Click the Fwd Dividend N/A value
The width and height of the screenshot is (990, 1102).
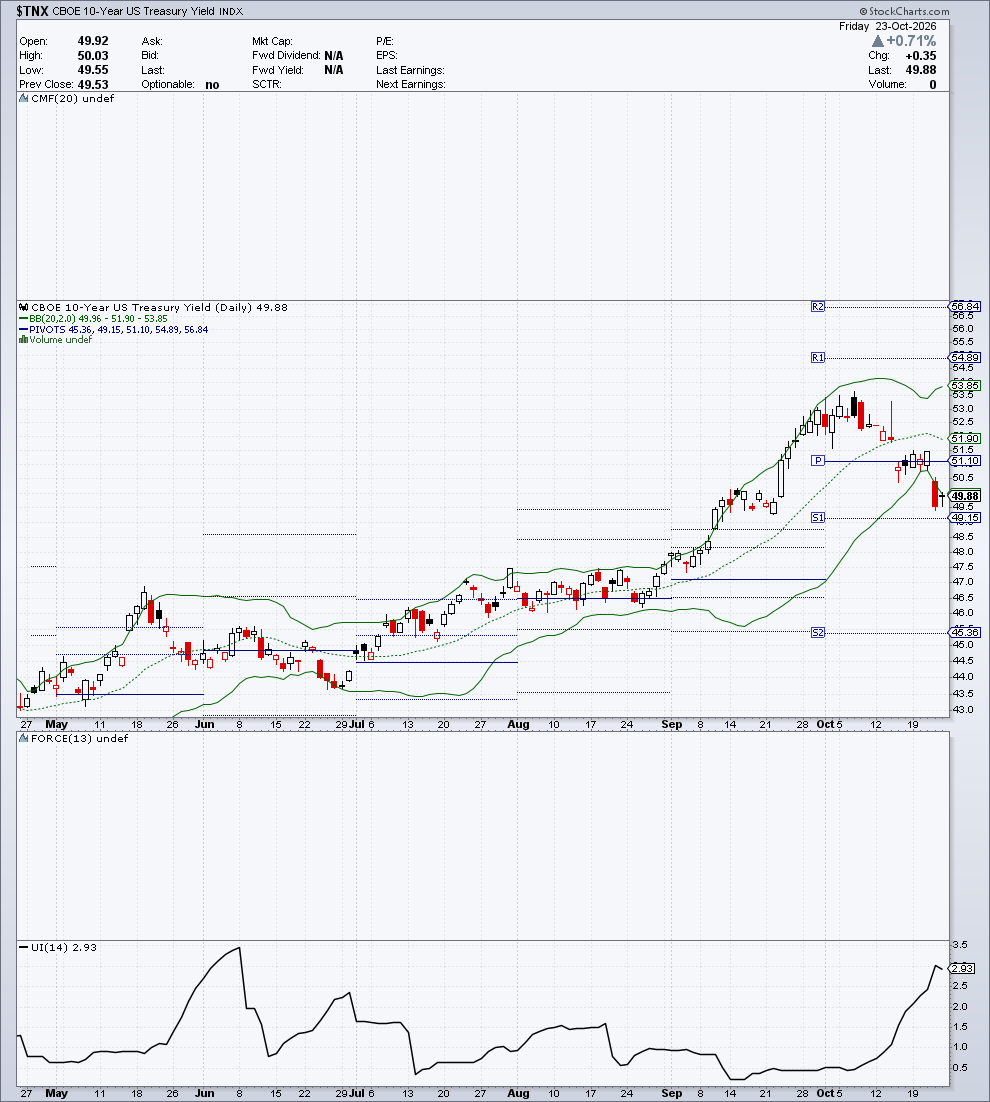coord(334,56)
